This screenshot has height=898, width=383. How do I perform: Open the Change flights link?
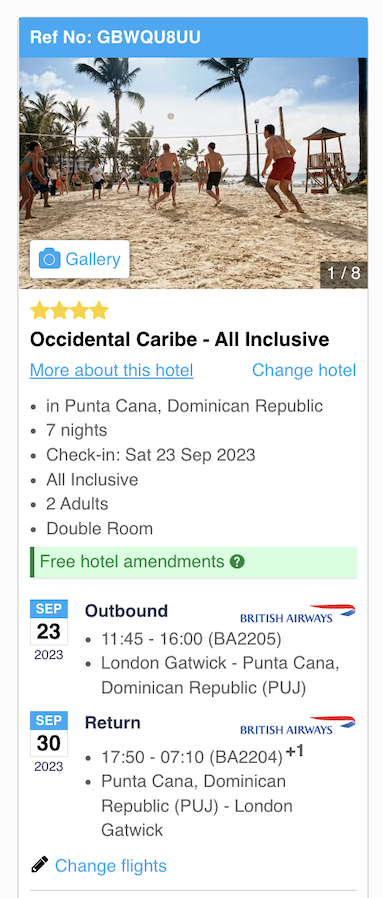click(x=110, y=865)
